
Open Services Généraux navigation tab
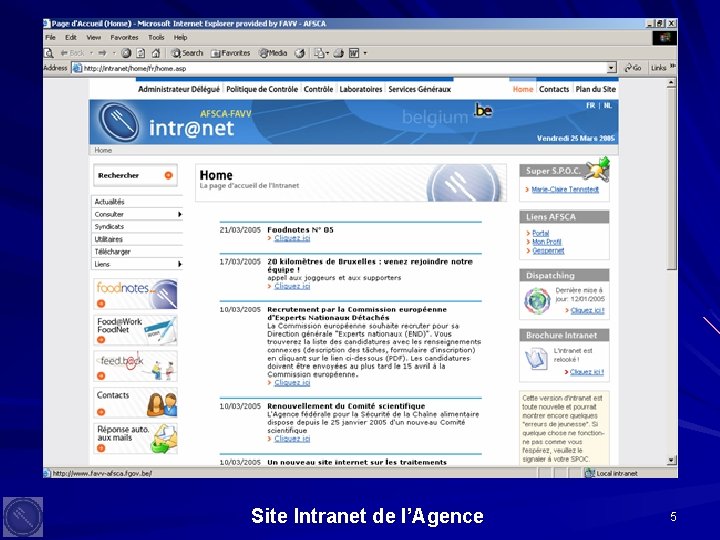420,89
